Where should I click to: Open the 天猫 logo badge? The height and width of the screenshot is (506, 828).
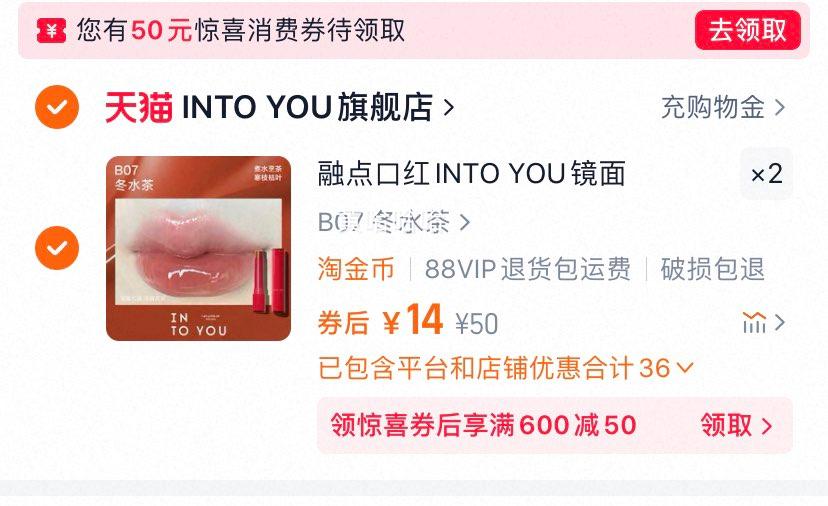point(139,107)
